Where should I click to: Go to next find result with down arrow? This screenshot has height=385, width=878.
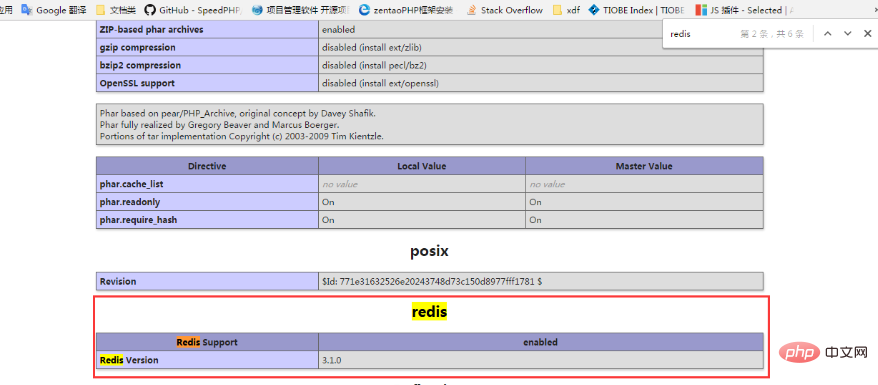tap(848, 34)
